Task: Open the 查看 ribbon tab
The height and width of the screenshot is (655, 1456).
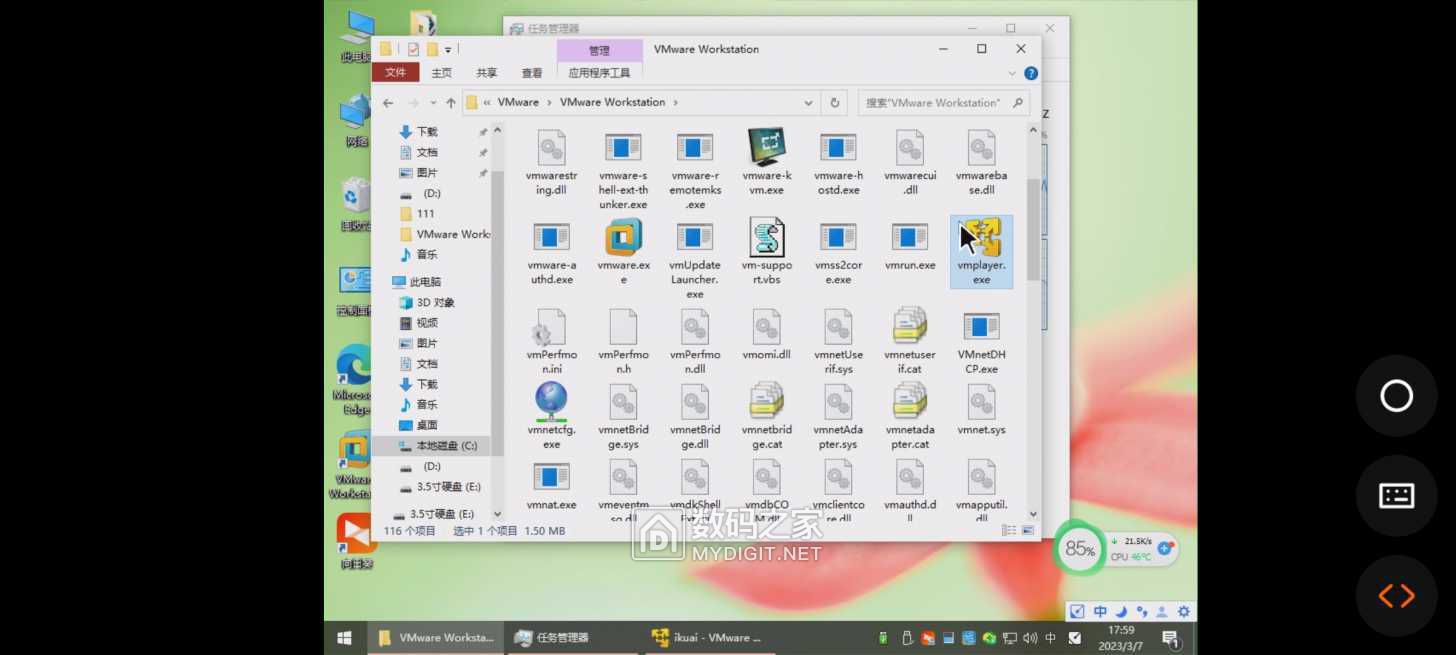Action: pos(532,72)
